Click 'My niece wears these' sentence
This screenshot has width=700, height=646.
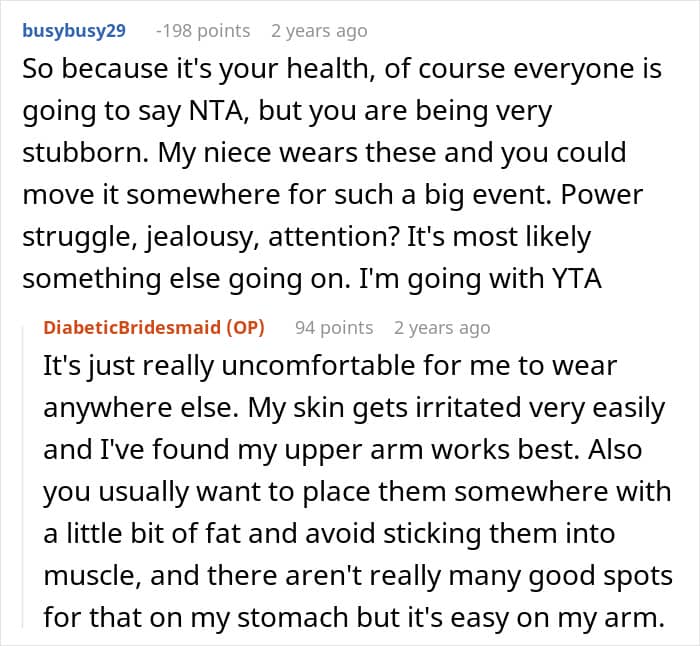pos(297,153)
